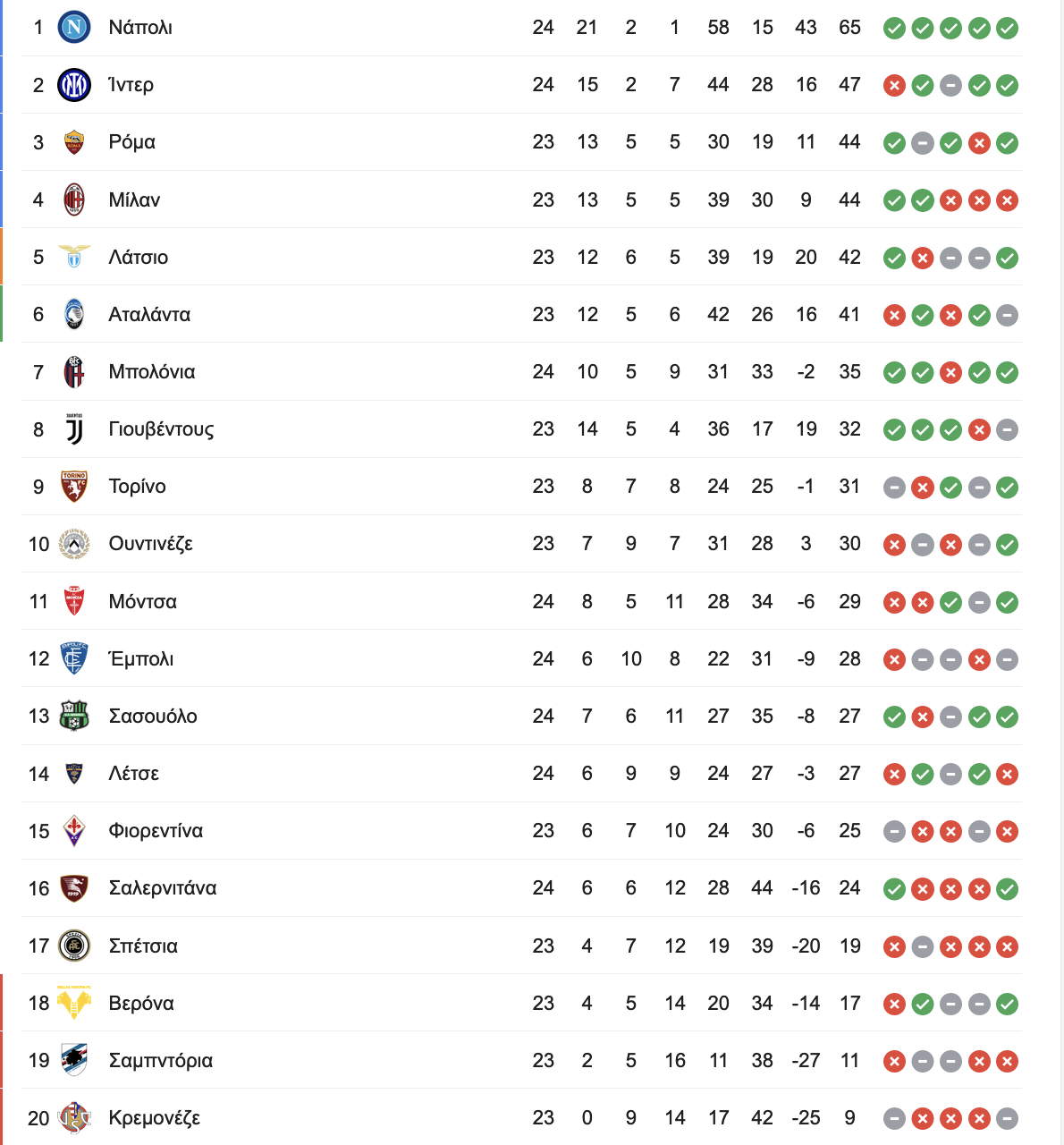Click the Μπολόνια team name
Image resolution: width=1064 pixels, height=1145 pixels.
(152, 372)
